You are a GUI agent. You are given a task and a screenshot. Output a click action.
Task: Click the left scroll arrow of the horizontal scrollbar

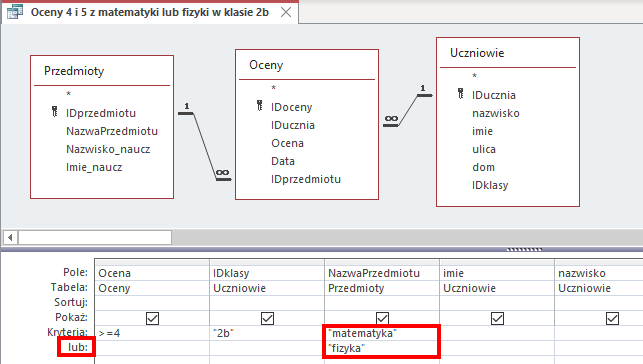(x=10, y=237)
